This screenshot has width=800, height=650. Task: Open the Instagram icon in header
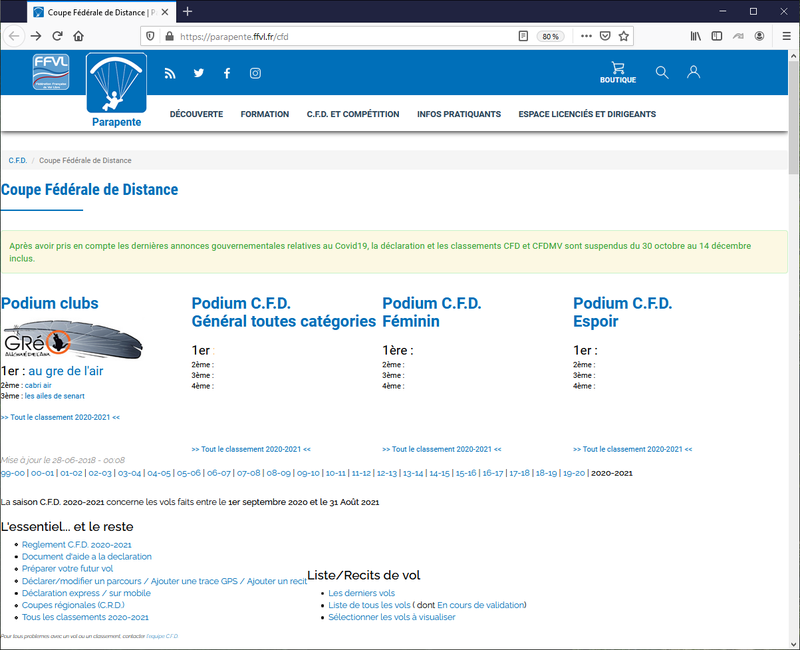click(x=255, y=73)
